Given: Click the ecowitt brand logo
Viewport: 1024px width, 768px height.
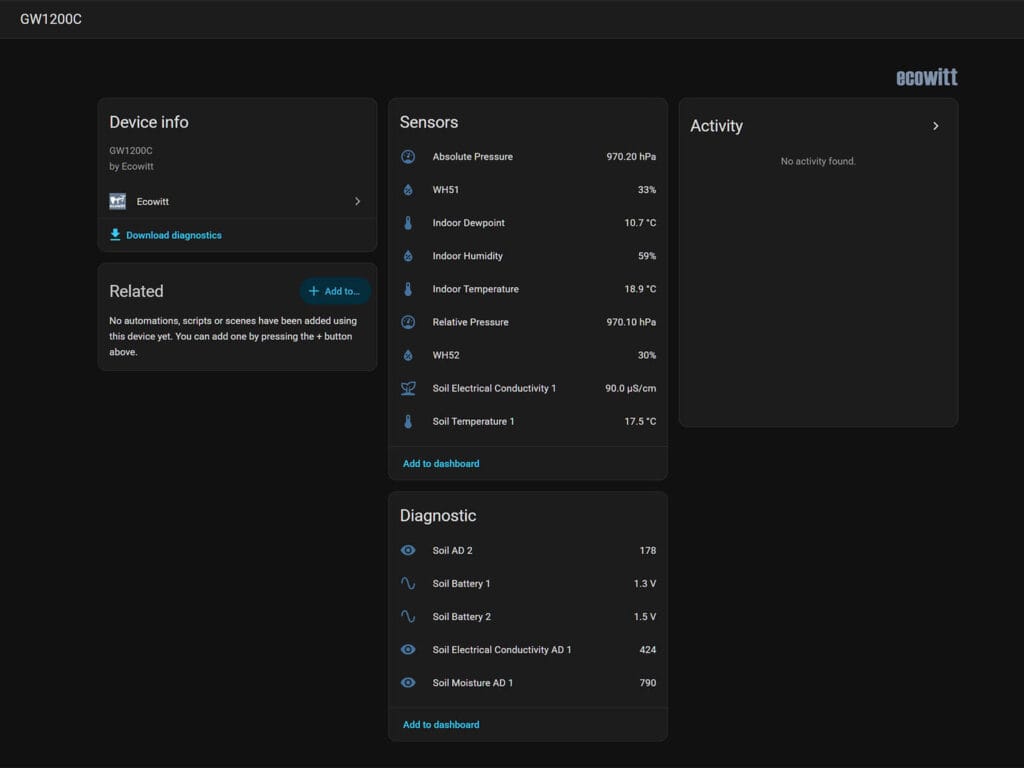Looking at the screenshot, I should [926, 77].
